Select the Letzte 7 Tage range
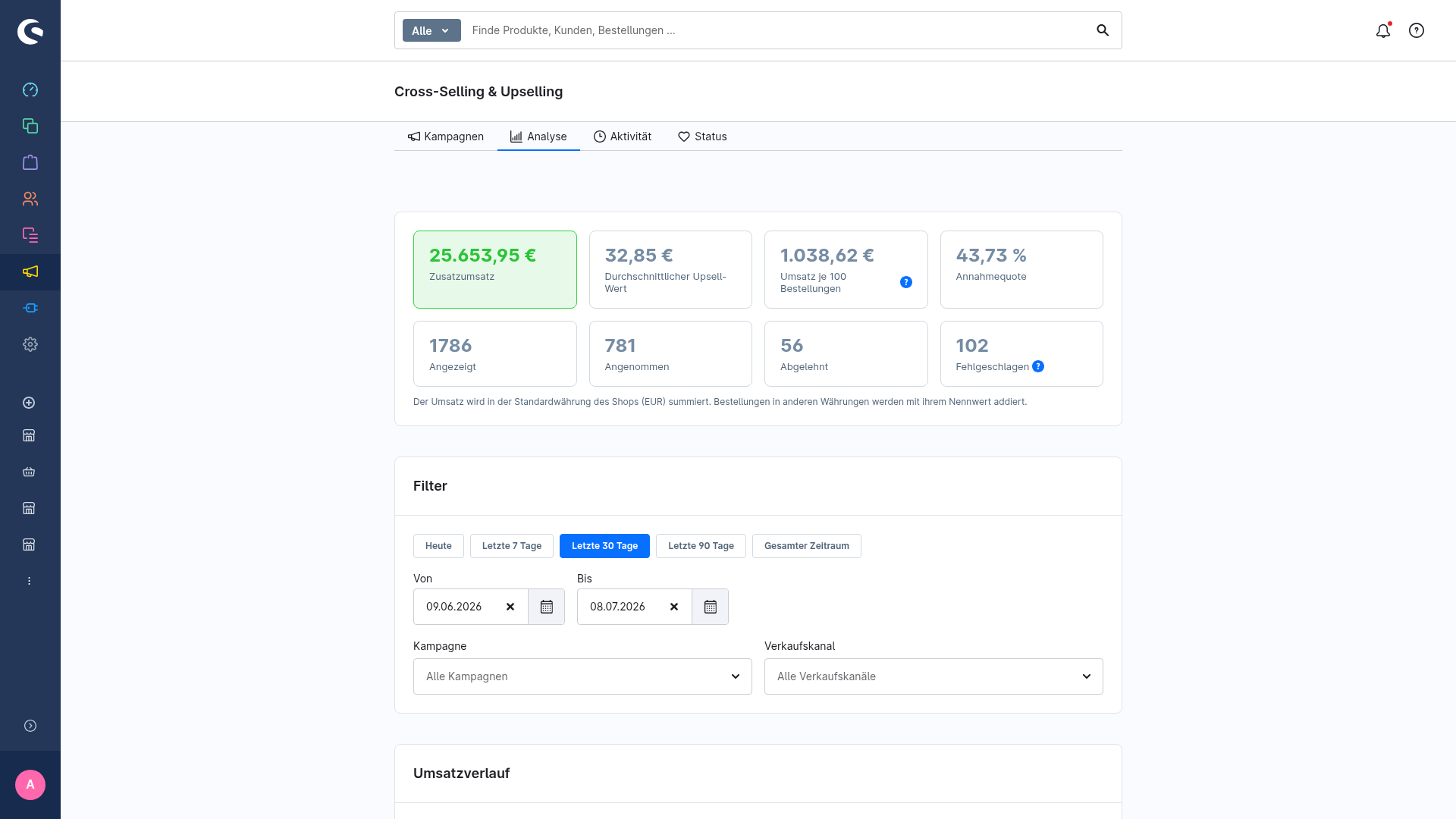The width and height of the screenshot is (1456, 819). (x=512, y=546)
